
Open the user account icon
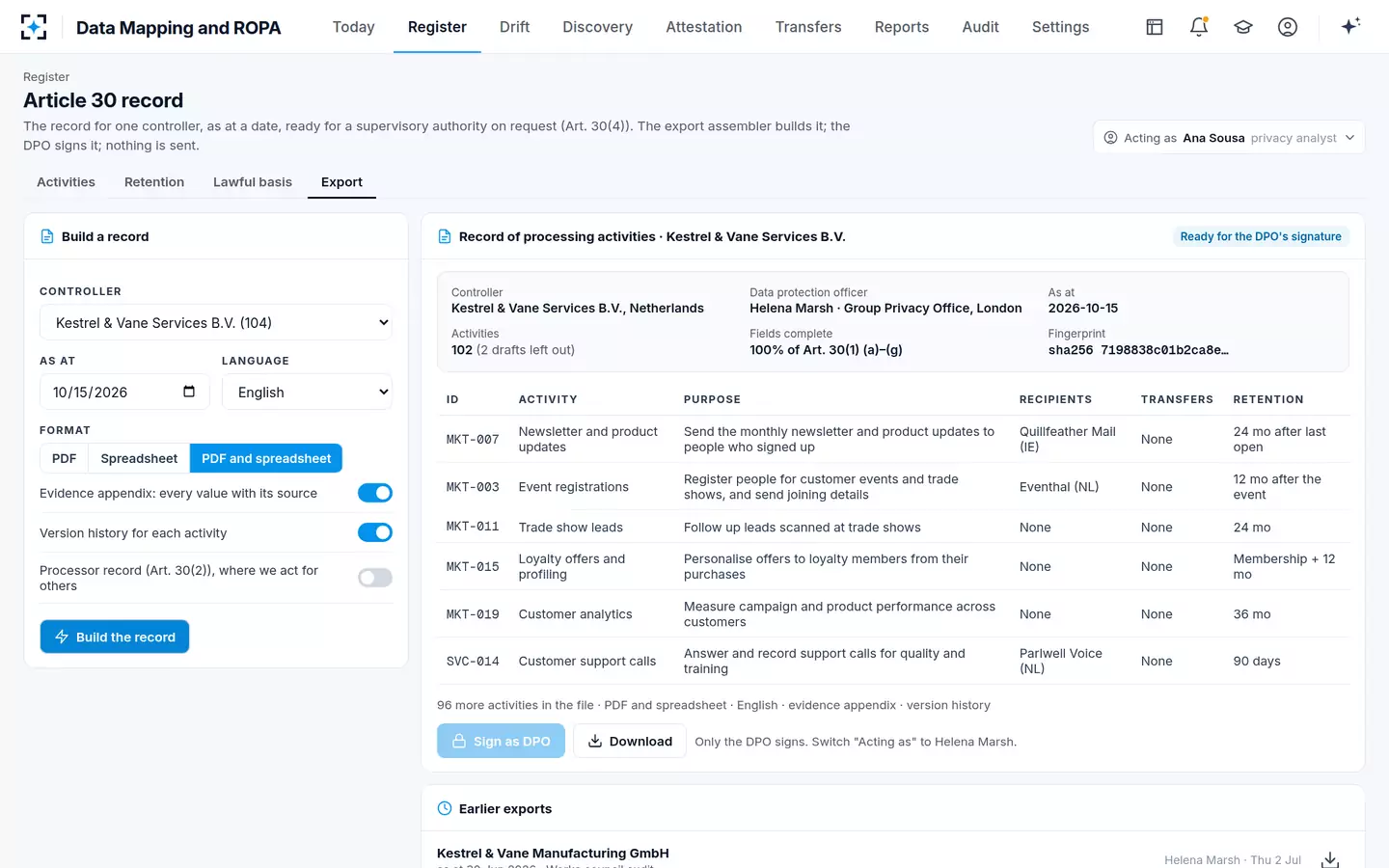(x=1288, y=27)
